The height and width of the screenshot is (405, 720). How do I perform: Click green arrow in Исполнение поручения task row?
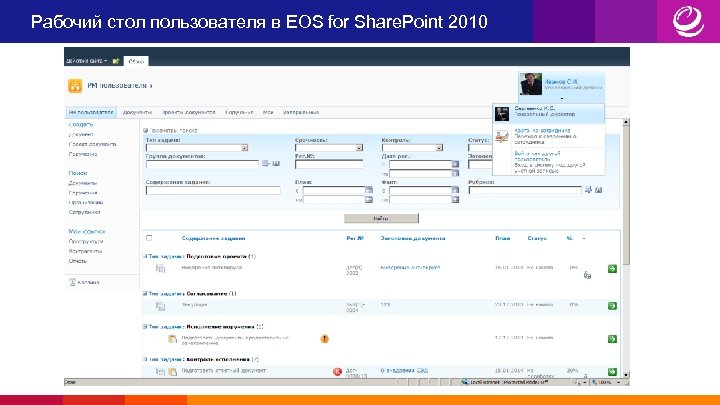(612, 339)
